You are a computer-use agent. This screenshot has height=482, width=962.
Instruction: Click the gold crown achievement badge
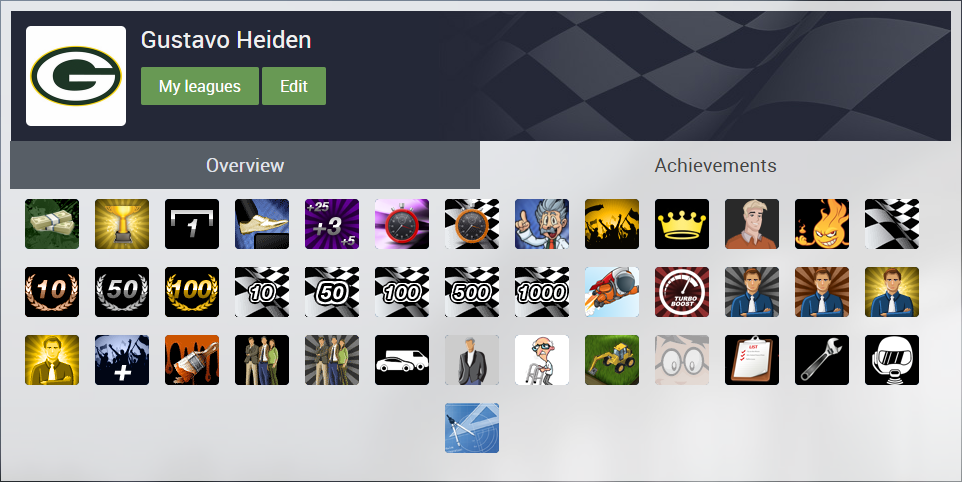682,224
